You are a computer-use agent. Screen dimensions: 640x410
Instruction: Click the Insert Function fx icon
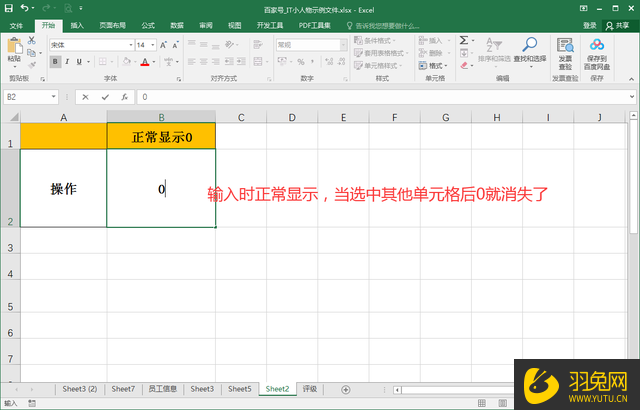click(x=124, y=97)
